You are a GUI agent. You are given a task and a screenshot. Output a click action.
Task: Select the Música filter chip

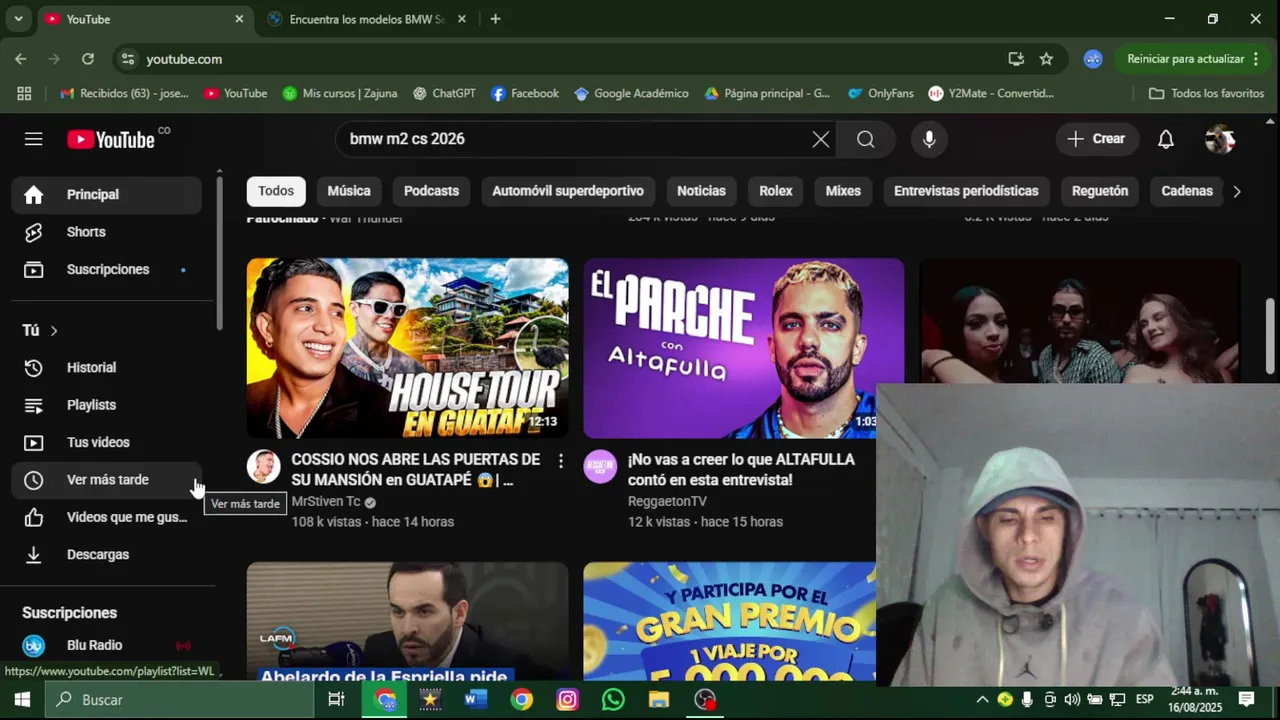[349, 191]
